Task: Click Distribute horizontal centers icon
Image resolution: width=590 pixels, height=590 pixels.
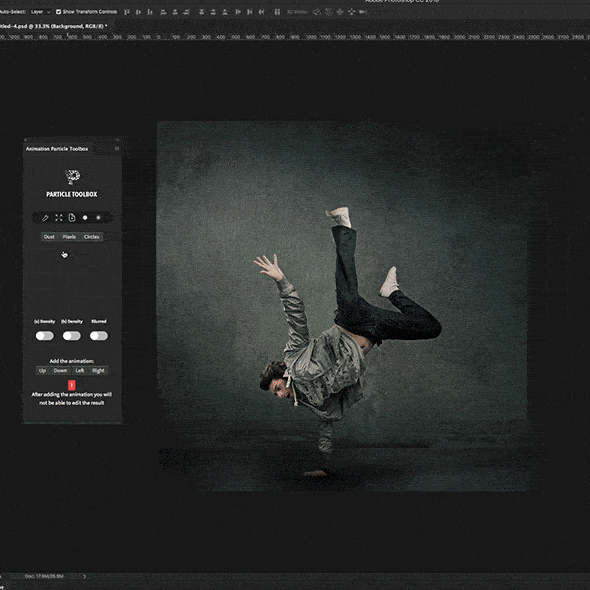Action: coord(249,12)
